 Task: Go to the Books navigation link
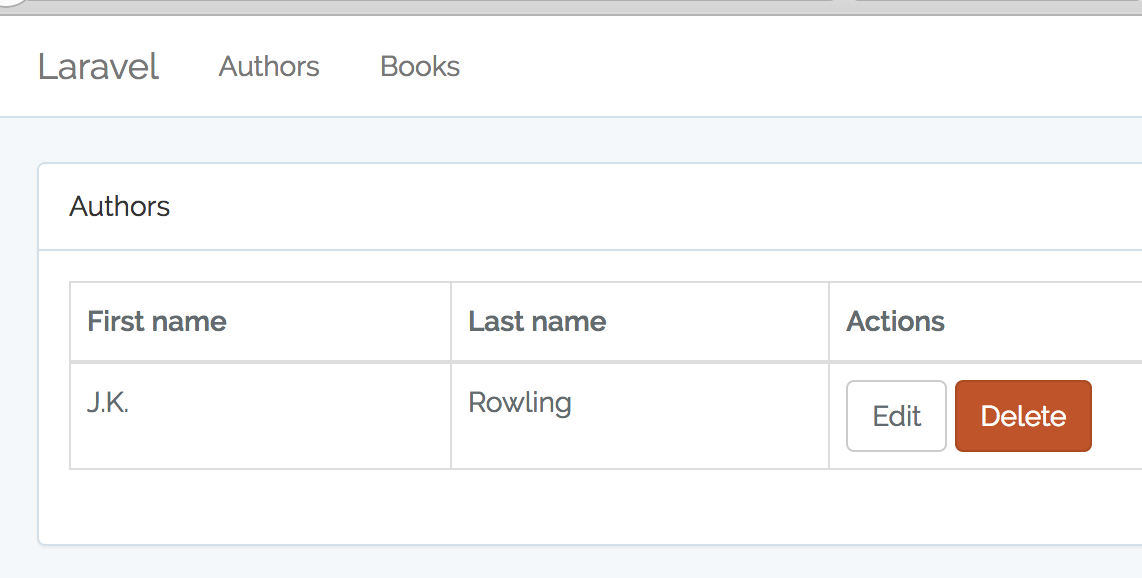[x=420, y=67]
